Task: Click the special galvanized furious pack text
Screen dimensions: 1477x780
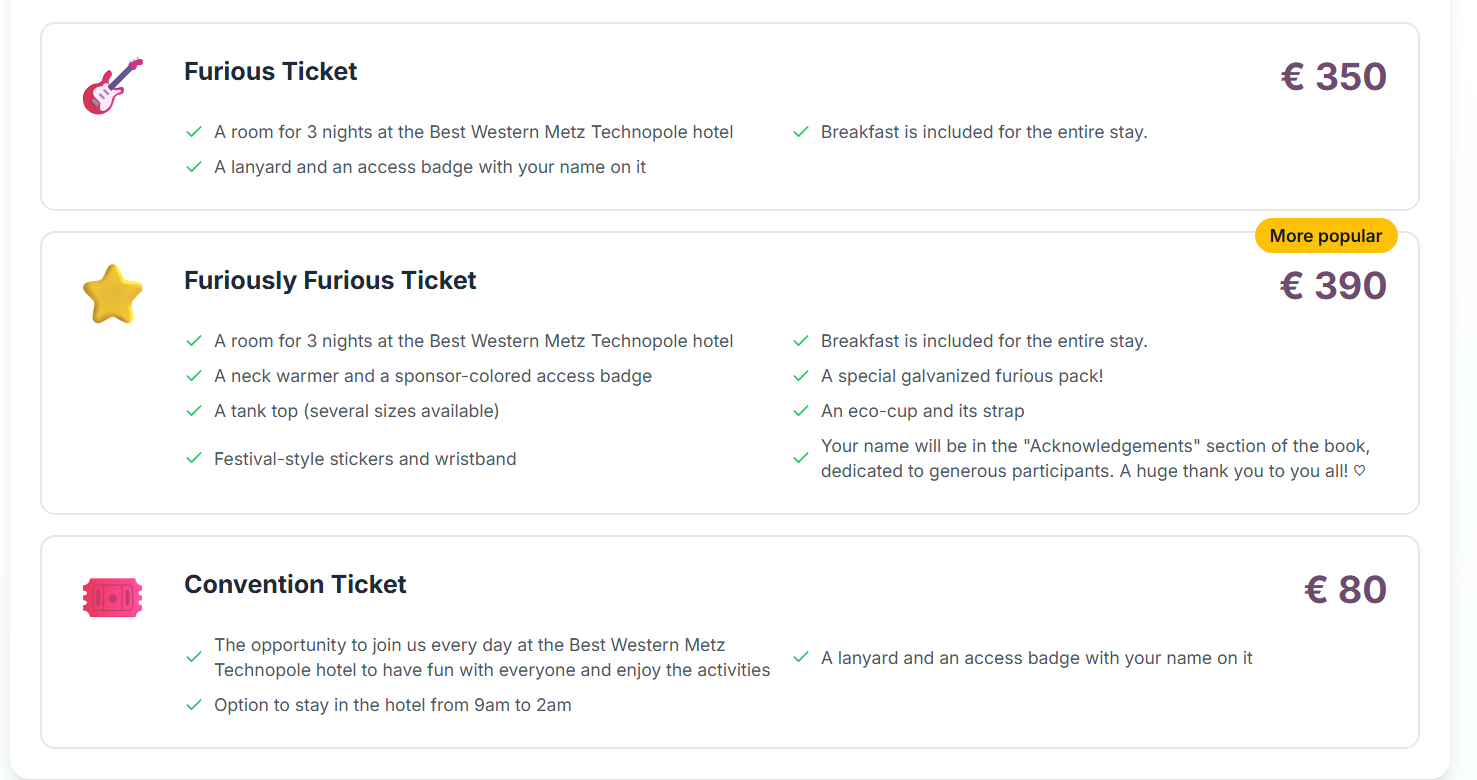Action: 962,376
